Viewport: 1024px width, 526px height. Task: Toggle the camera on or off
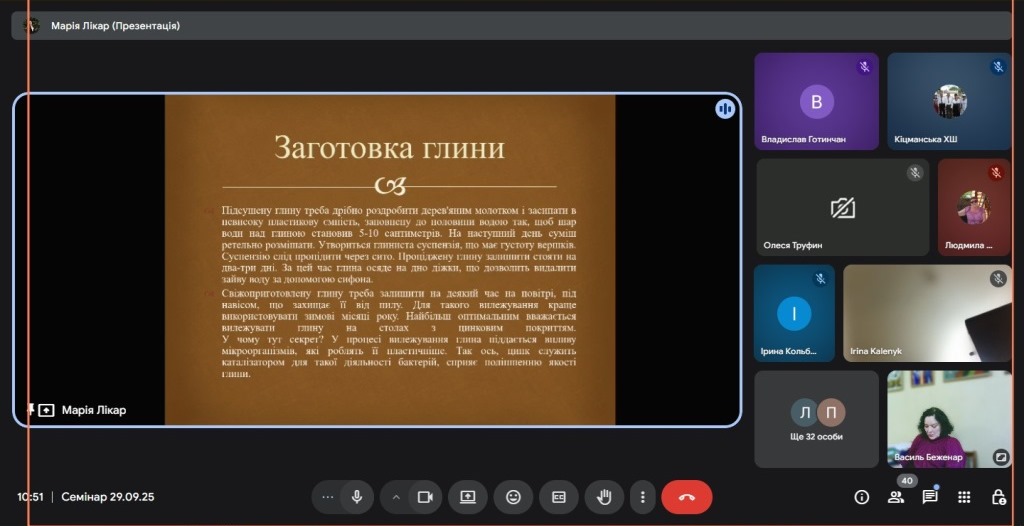424,497
